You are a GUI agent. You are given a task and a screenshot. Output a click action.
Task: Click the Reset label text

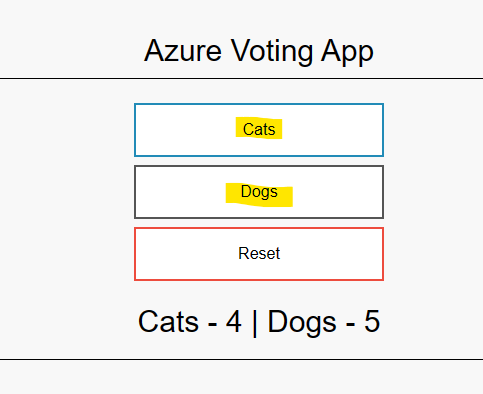coord(259,253)
